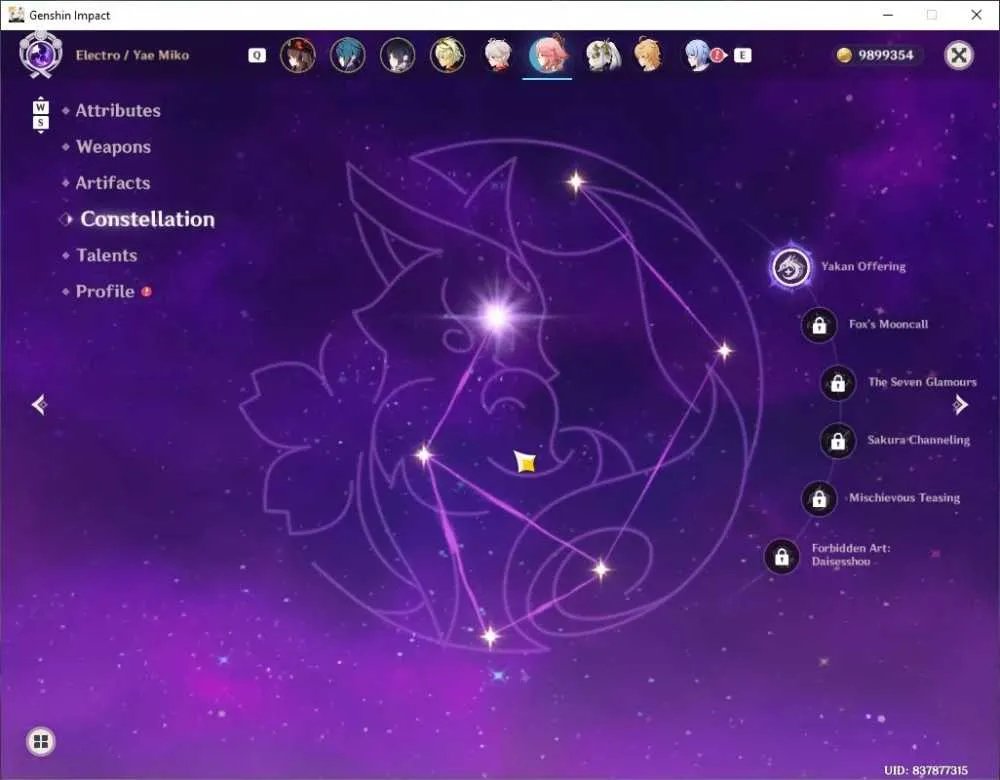Click the lock icon beside Fox's Mooncall
The width and height of the screenshot is (1000, 780).
click(820, 325)
